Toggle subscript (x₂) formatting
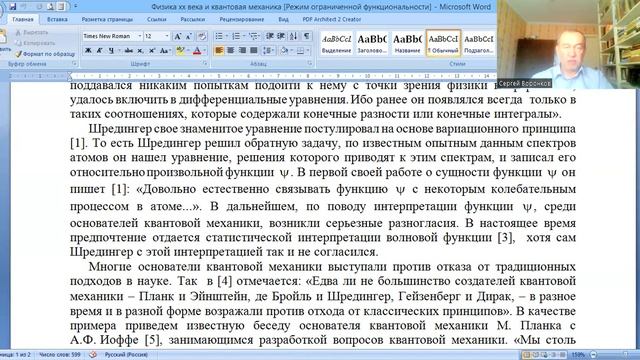640x360 pixels. [x=140, y=51]
